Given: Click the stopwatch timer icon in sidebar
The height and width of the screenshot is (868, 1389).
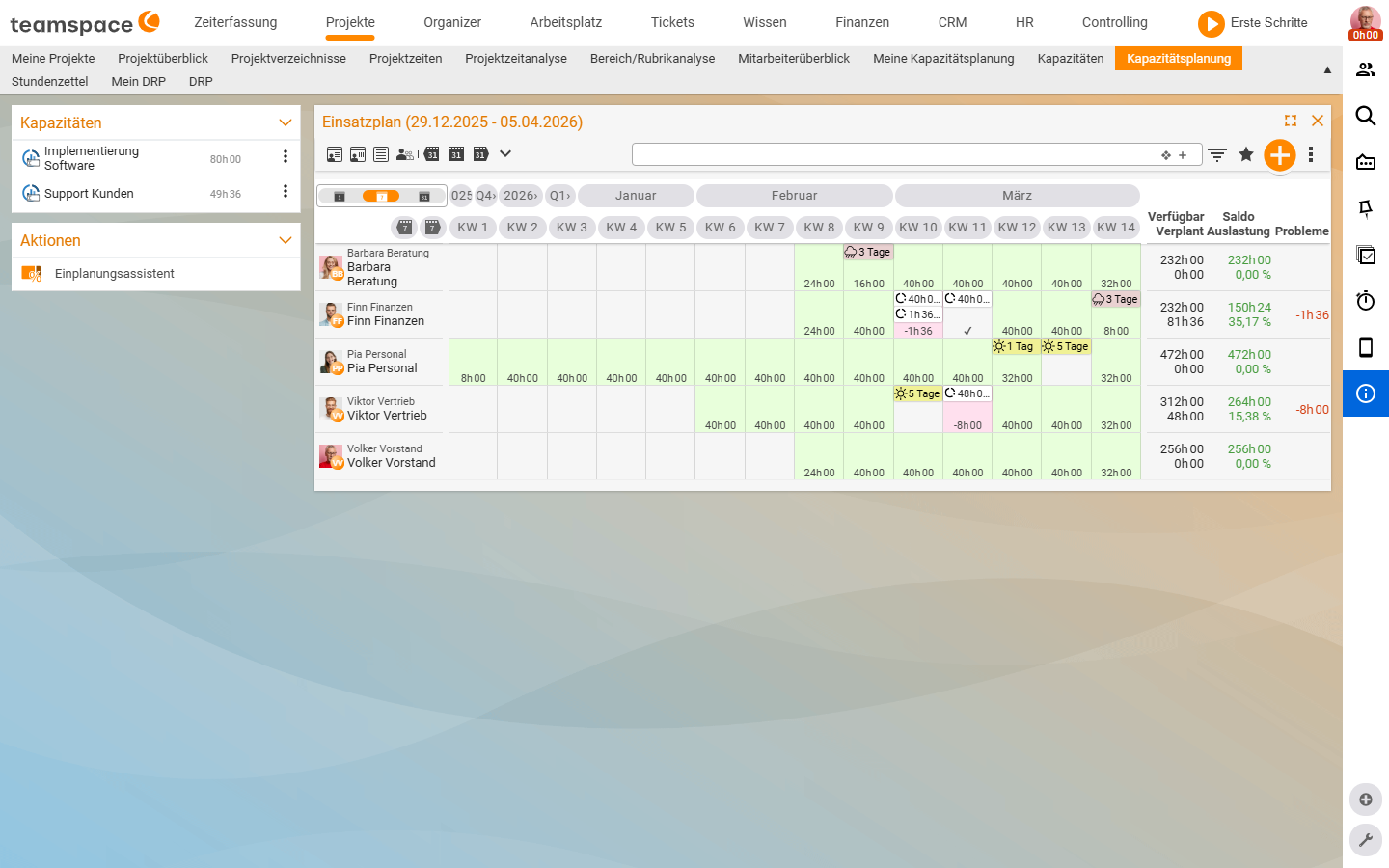Looking at the screenshot, I should pos(1366,301).
